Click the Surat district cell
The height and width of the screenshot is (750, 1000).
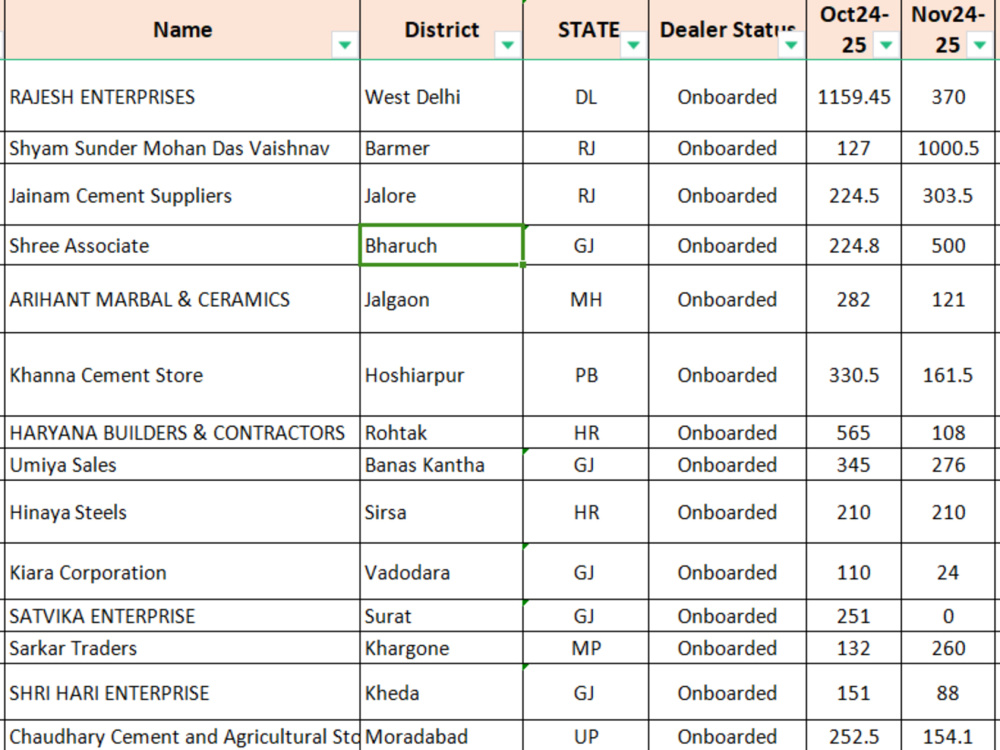tap(441, 615)
